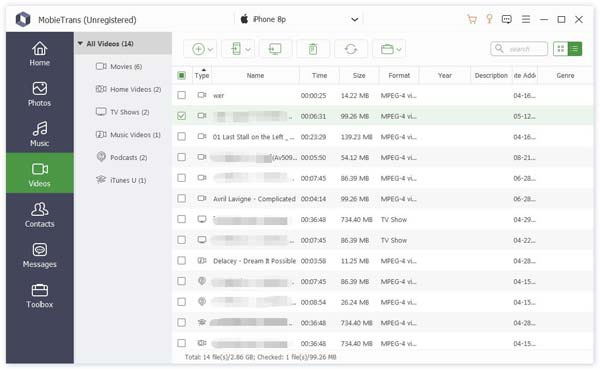Click the export to PC icon
The width and height of the screenshot is (600, 370).
(275, 49)
